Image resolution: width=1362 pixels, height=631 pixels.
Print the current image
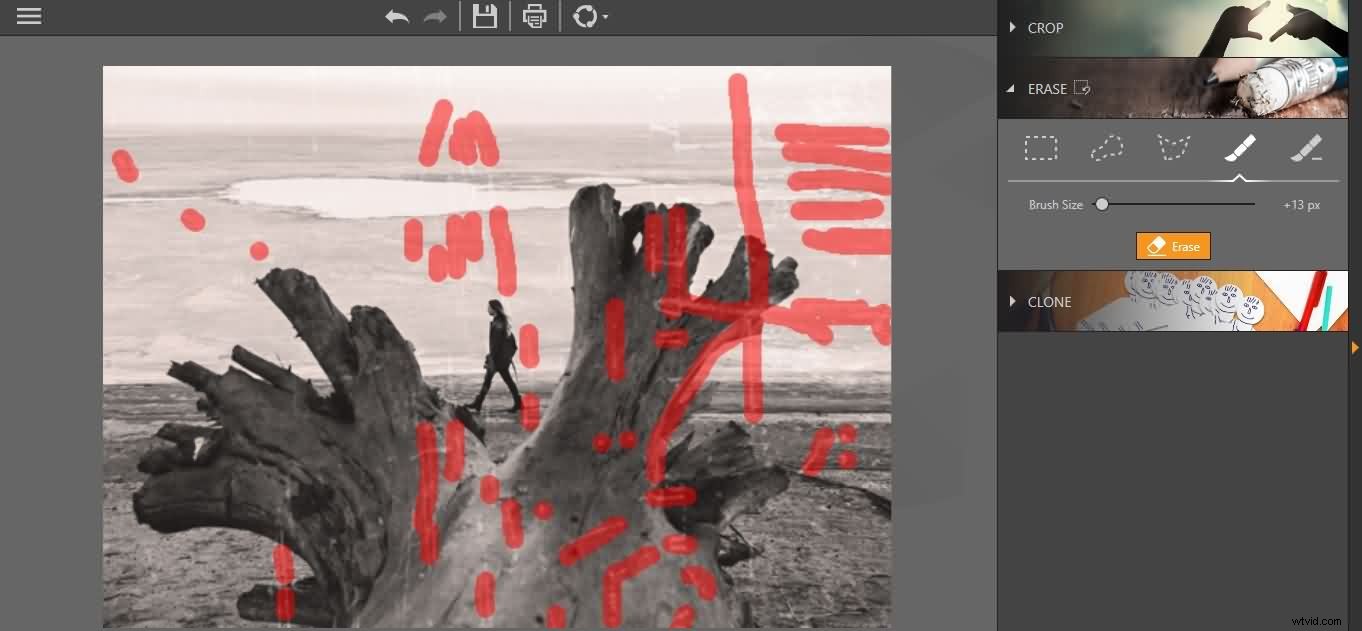535,16
